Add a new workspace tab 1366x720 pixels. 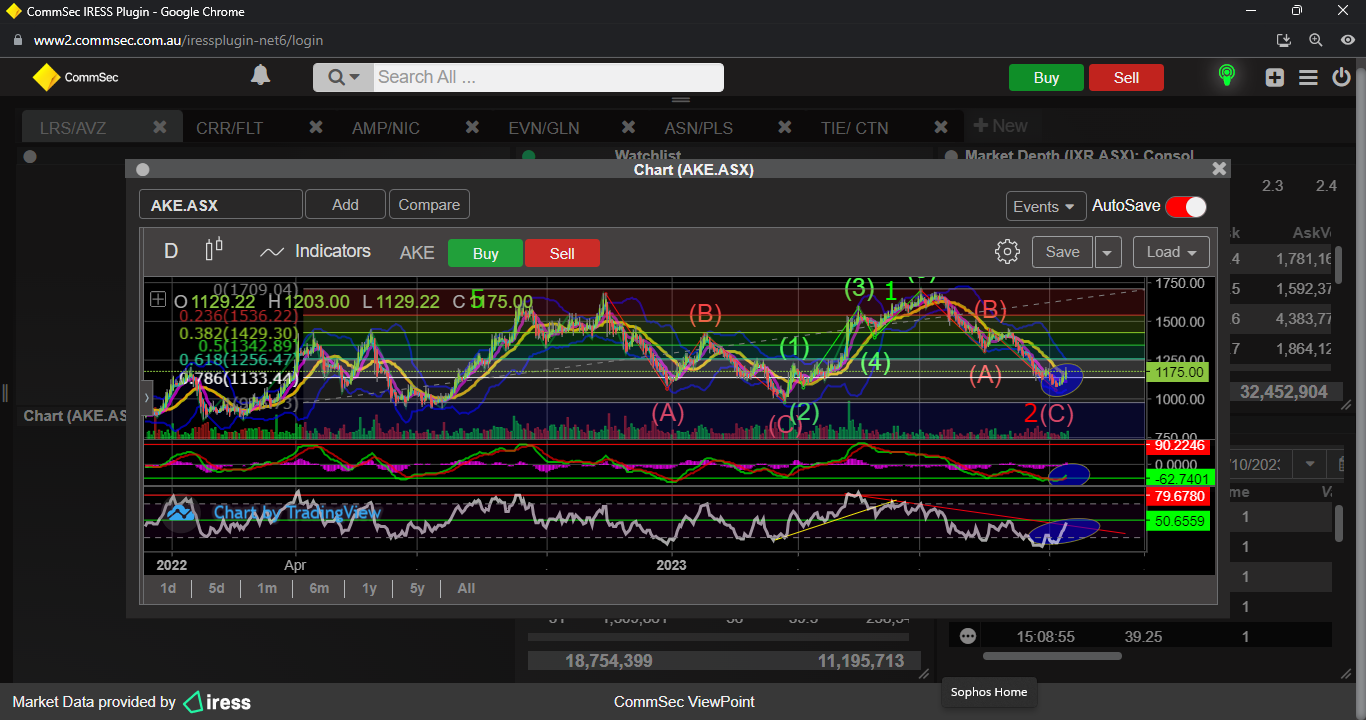point(1000,126)
